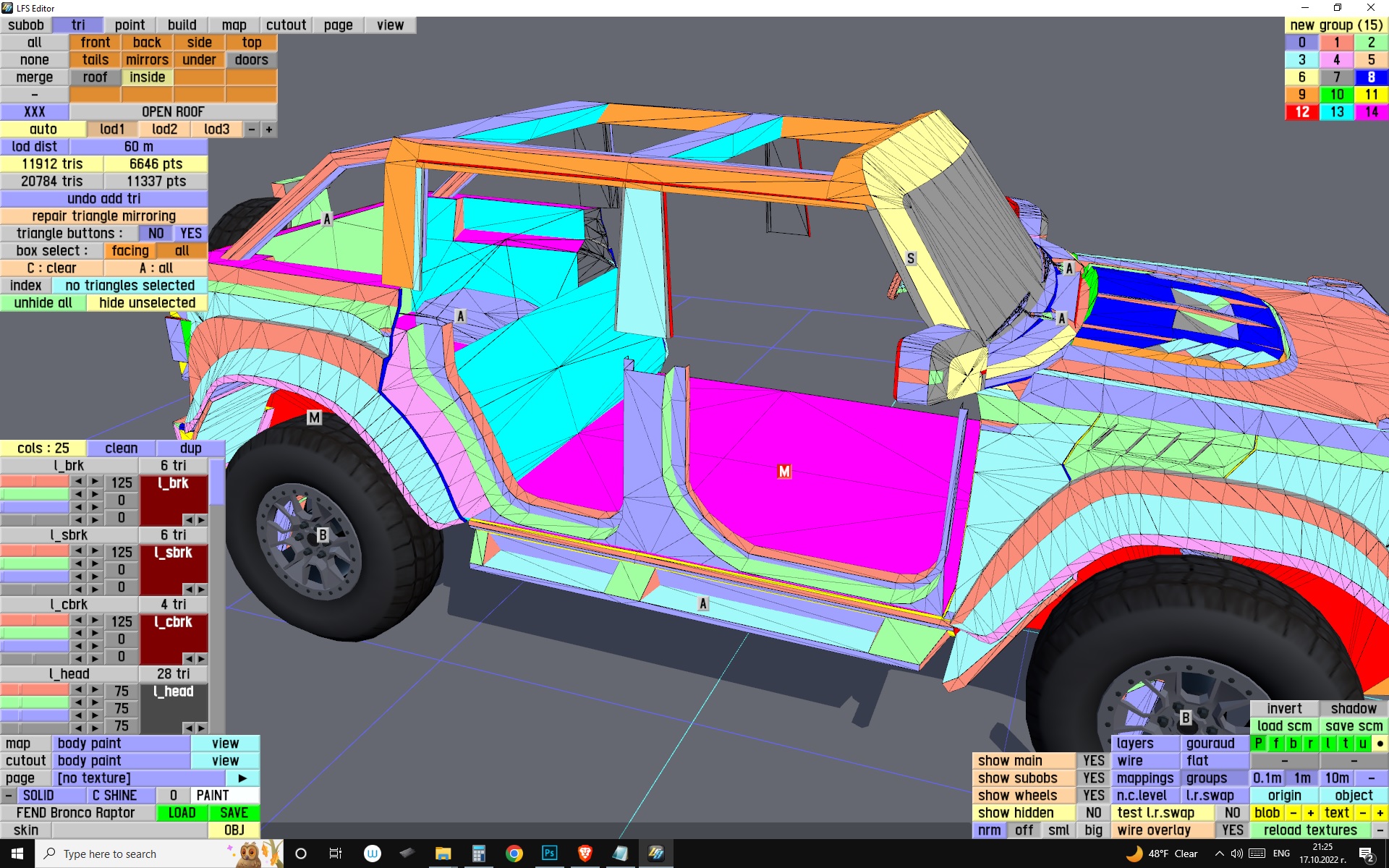Select red color group 12
The height and width of the screenshot is (868, 1389).
[x=1301, y=112]
